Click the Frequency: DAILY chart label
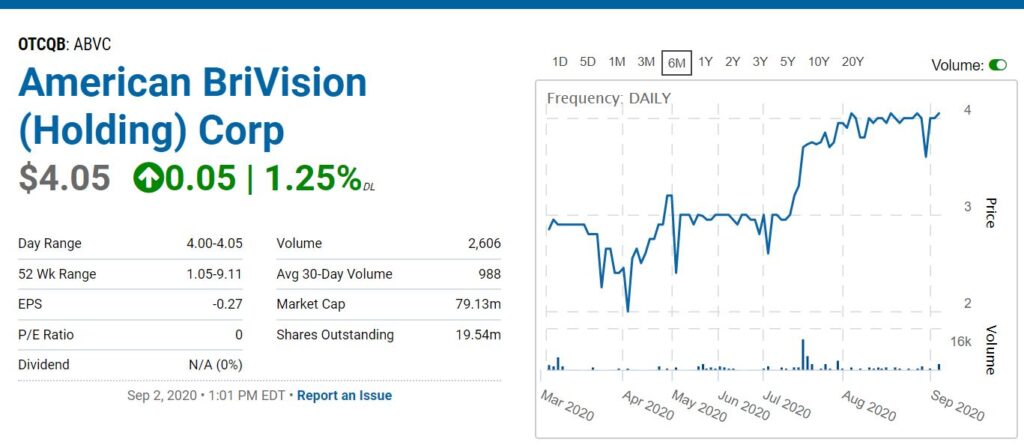This screenshot has height=445, width=1024. point(609,99)
